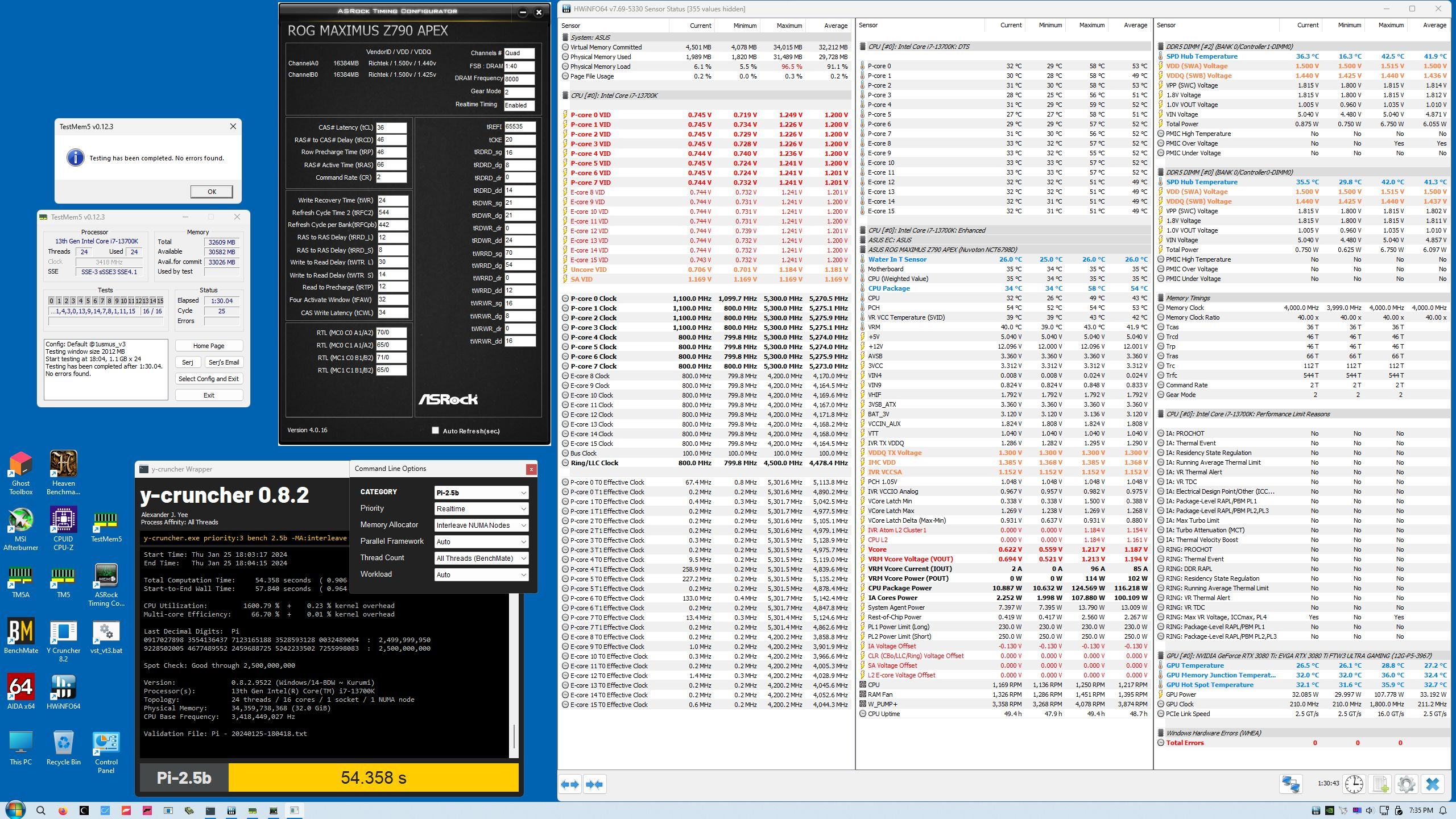This screenshot has width=1456, height=819.
Task: Click OK in the TestMem5 completion dialog
Action: (212, 192)
